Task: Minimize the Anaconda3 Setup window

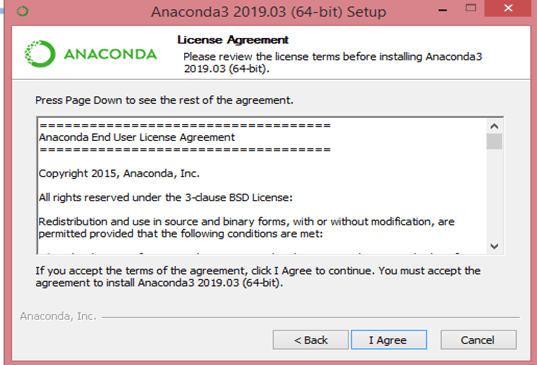Action: click(x=442, y=10)
